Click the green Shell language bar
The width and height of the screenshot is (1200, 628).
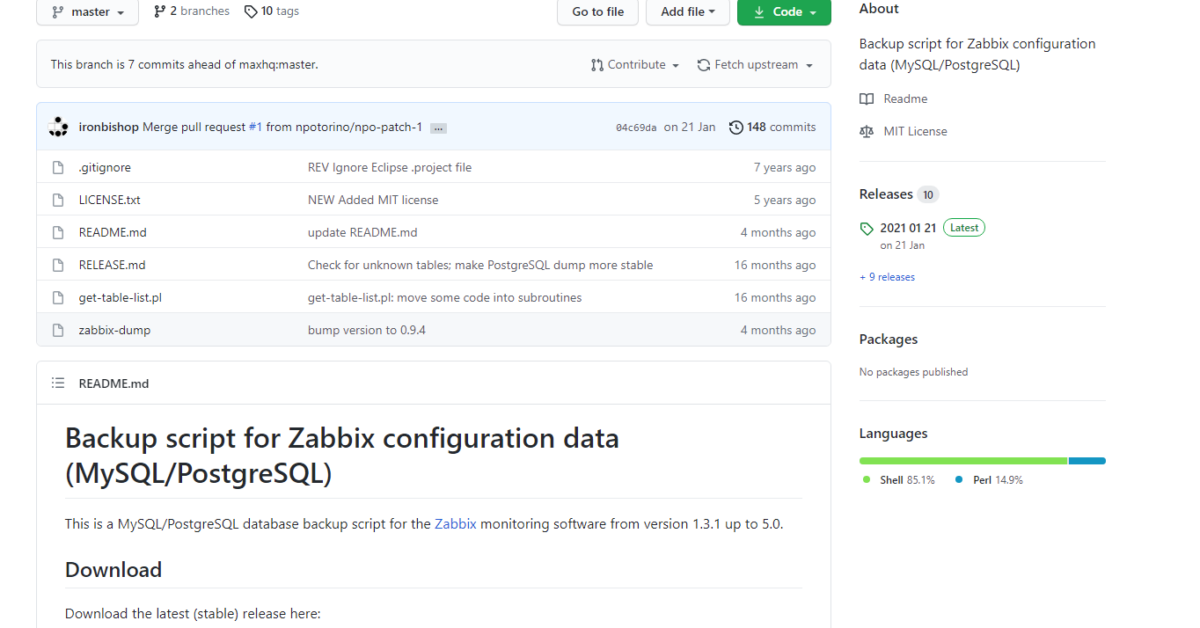pyautogui.click(x=962, y=460)
